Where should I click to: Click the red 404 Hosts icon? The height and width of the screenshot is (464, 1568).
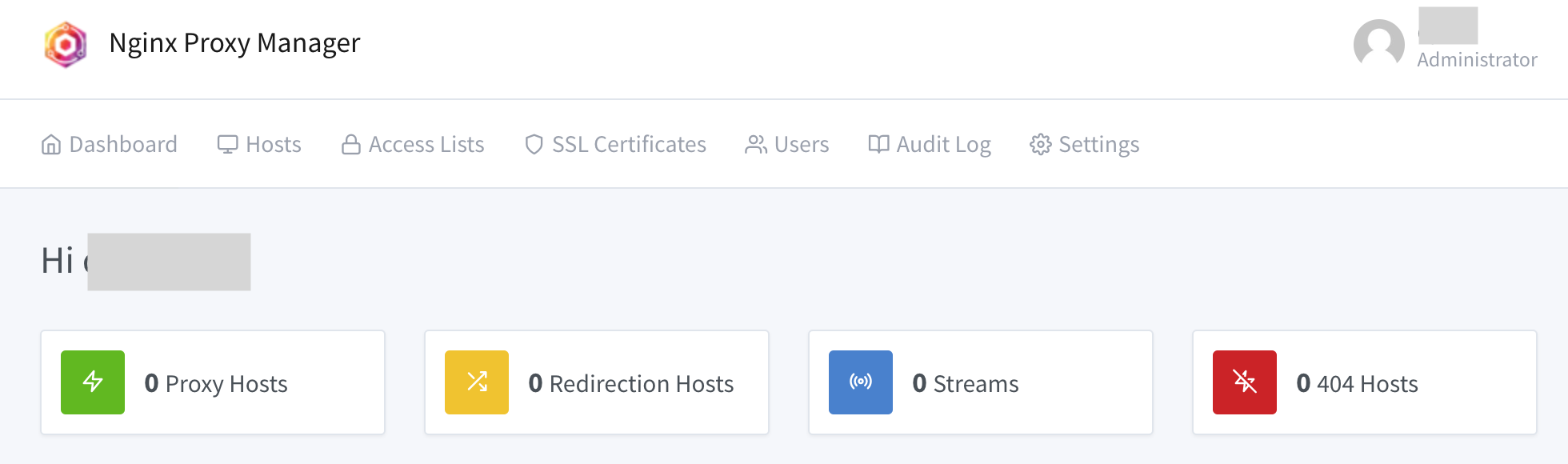[1245, 382]
